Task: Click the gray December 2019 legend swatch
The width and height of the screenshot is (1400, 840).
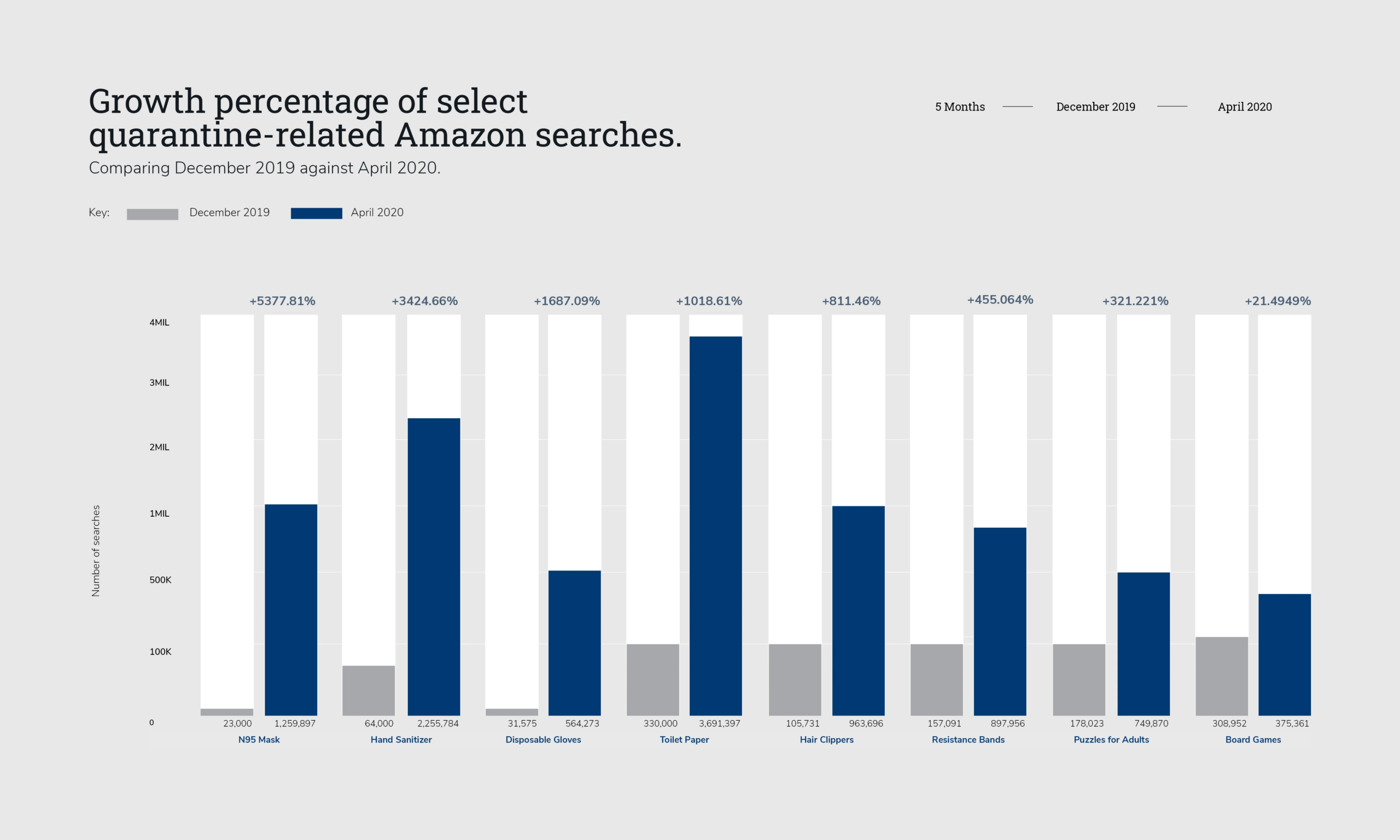Action: click(x=152, y=214)
